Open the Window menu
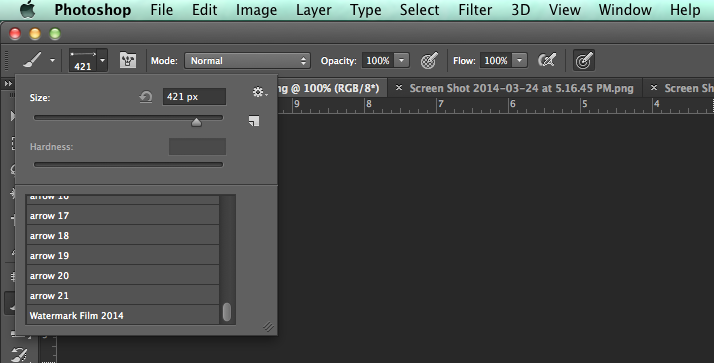 [625, 10]
